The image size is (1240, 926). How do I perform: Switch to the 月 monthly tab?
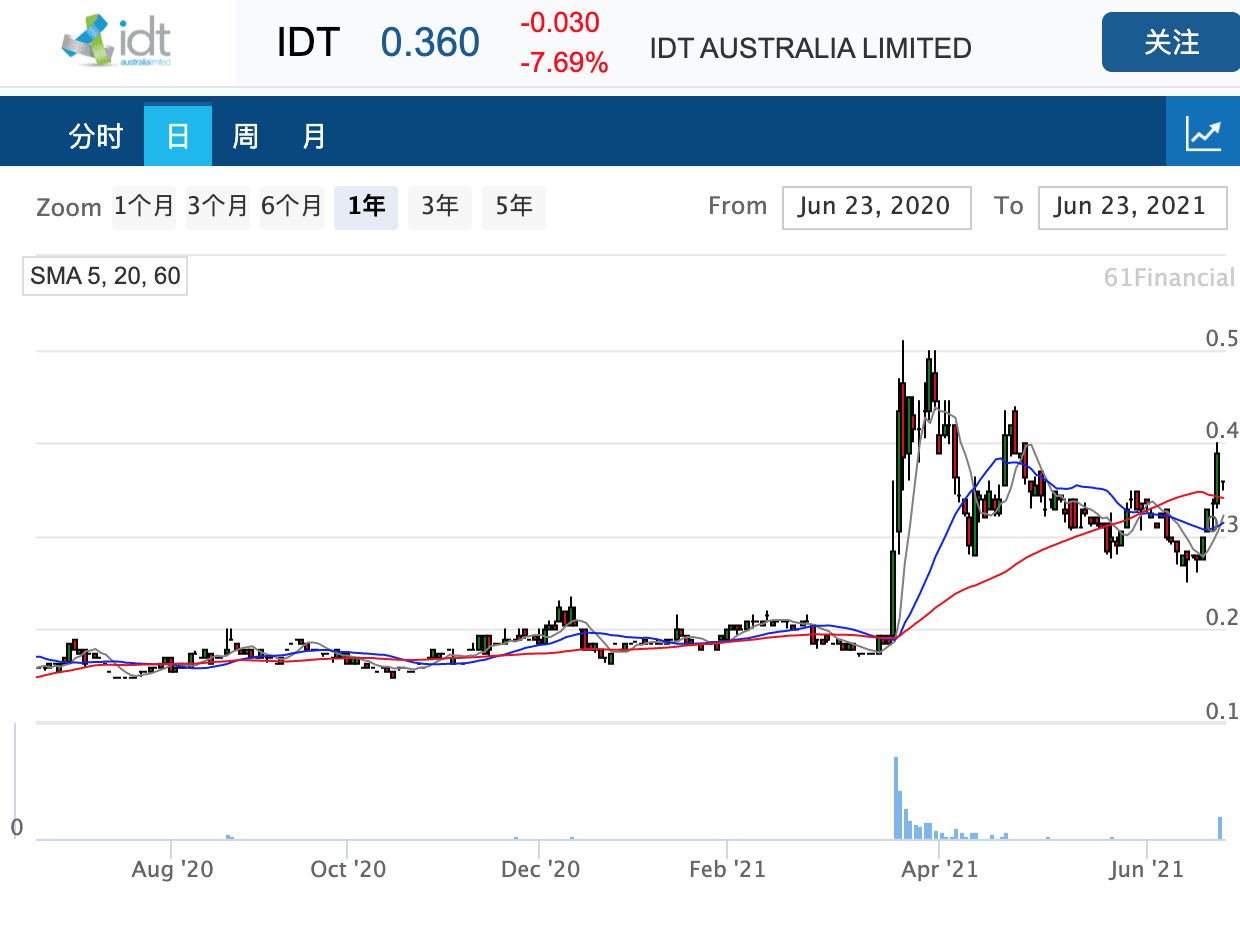[314, 135]
